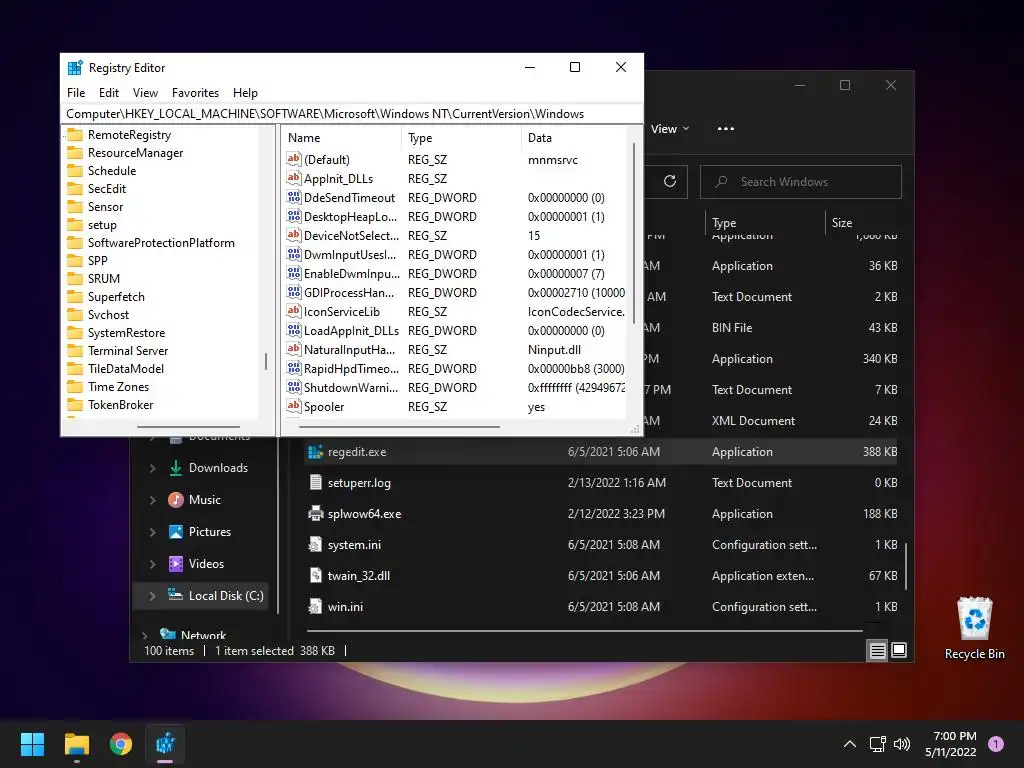Select the SoftwareProtectionPlatform key
This screenshot has height=768, width=1024.
pyautogui.click(x=161, y=242)
